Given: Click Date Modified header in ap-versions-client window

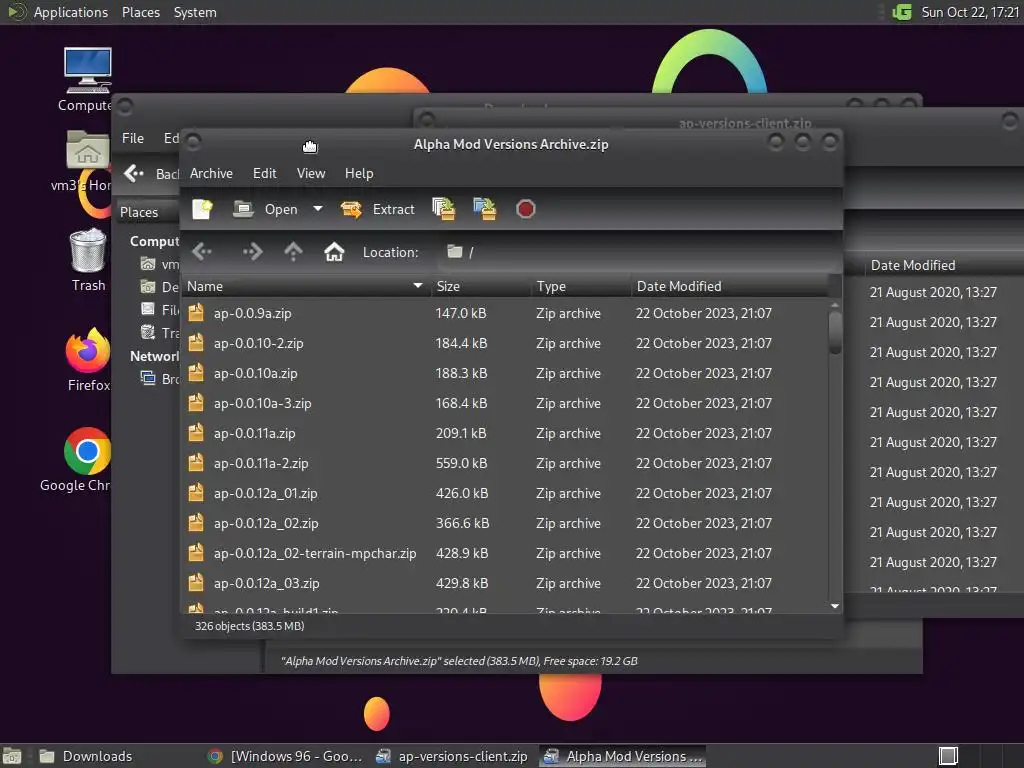Looking at the screenshot, I should 912,265.
